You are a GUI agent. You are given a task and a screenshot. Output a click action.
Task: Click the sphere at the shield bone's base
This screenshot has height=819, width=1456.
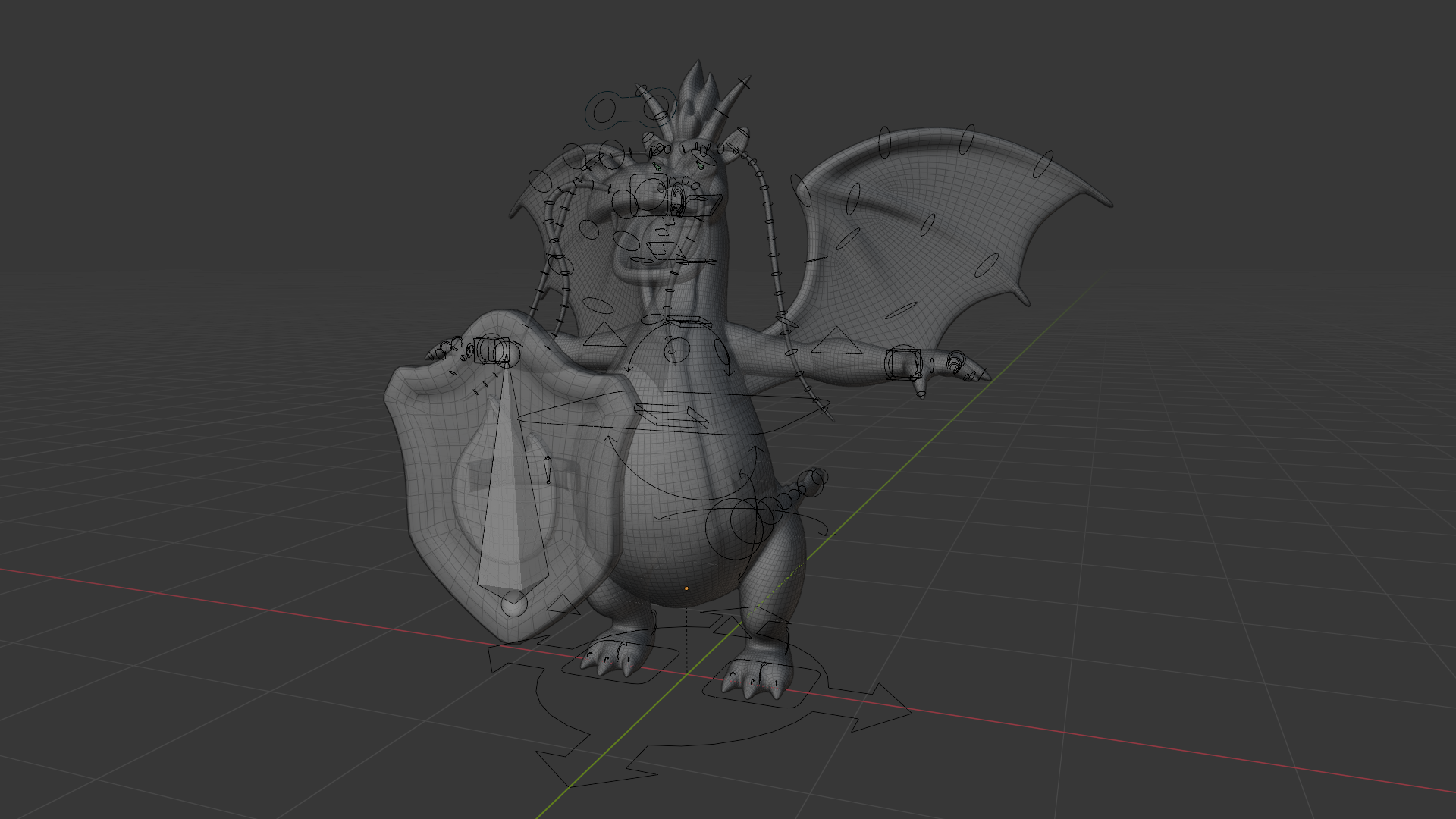click(x=514, y=604)
